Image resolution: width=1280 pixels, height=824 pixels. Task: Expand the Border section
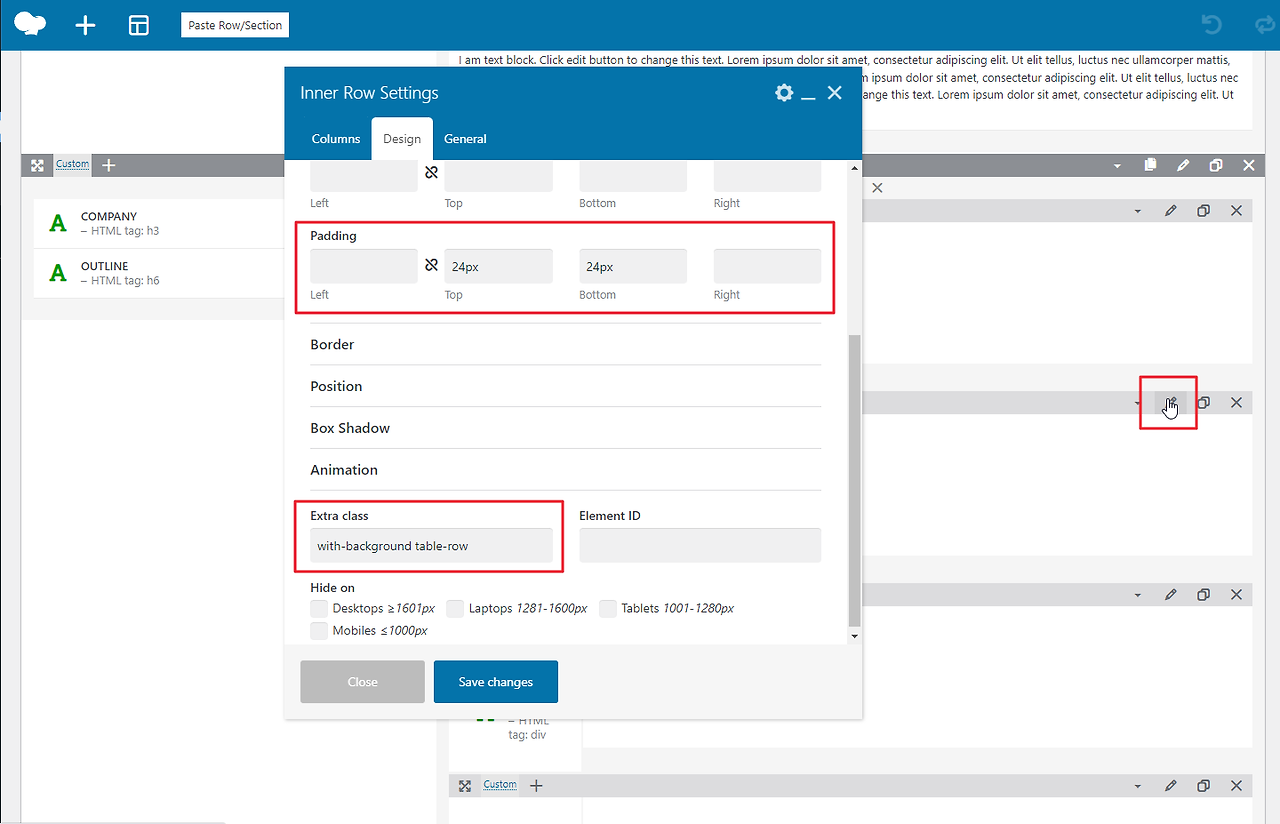coord(565,344)
